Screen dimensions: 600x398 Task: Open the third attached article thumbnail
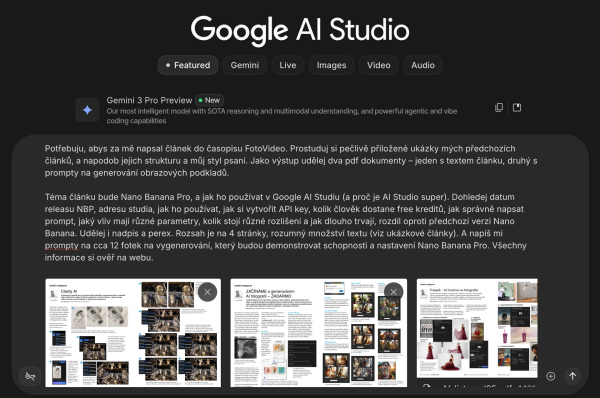pos(477,328)
